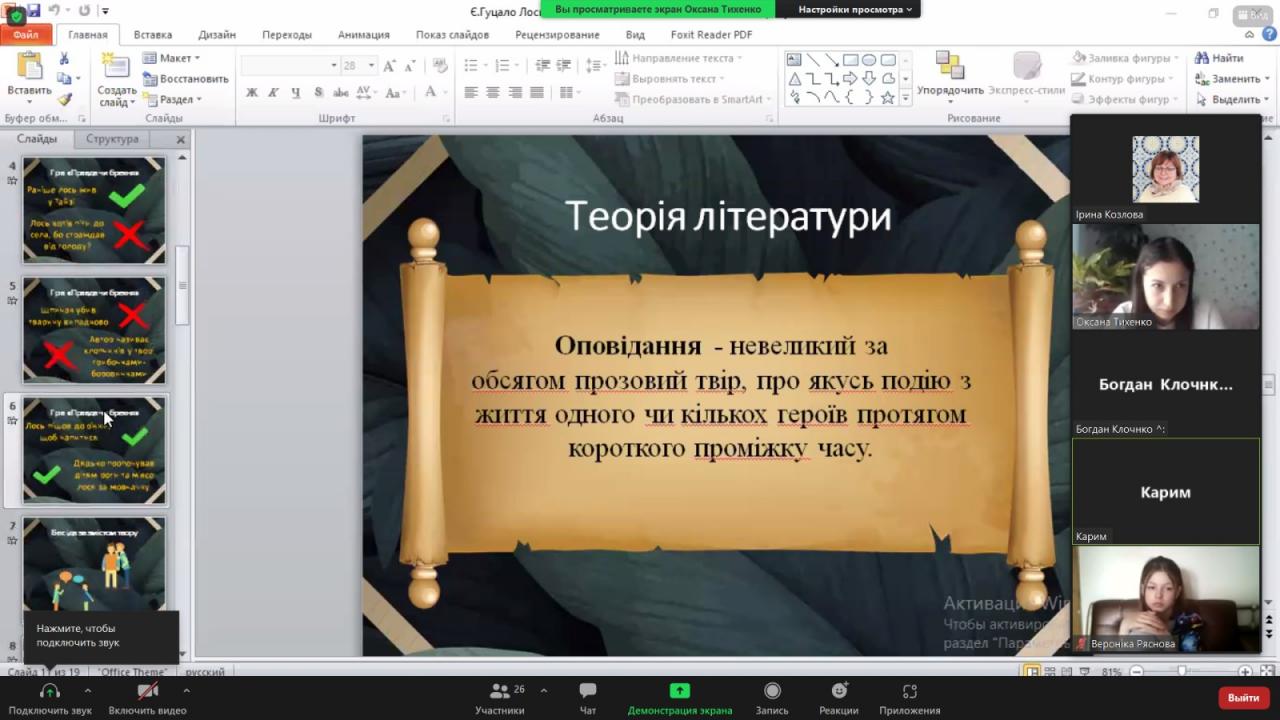Click the Paste (Вставить) clipboard icon
This screenshot has height=720, width=1280.
pyautogui.click(x=30, y=68)
